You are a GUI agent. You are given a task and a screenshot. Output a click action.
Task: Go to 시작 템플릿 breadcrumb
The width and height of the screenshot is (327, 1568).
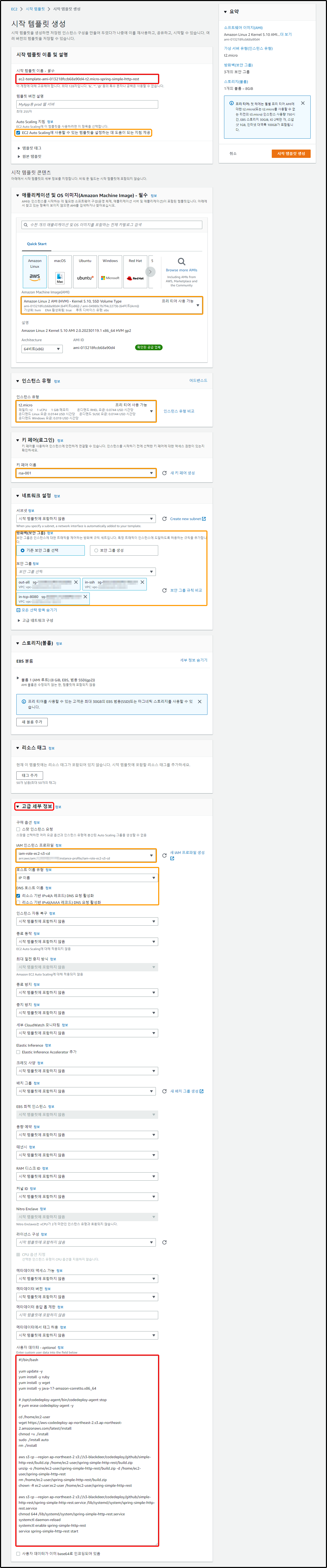point(35,9)
